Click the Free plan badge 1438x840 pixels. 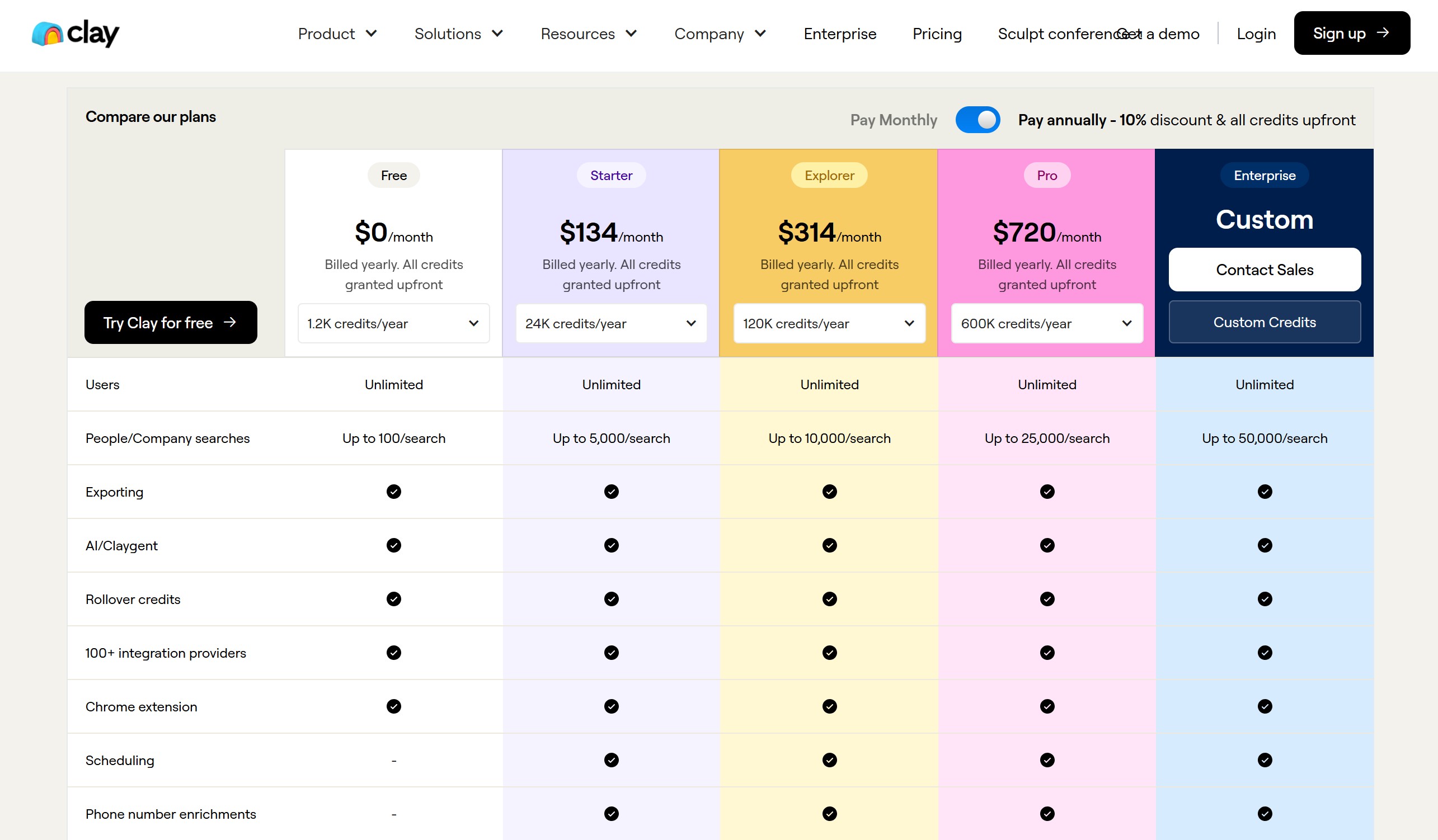(x=394, y=175)
